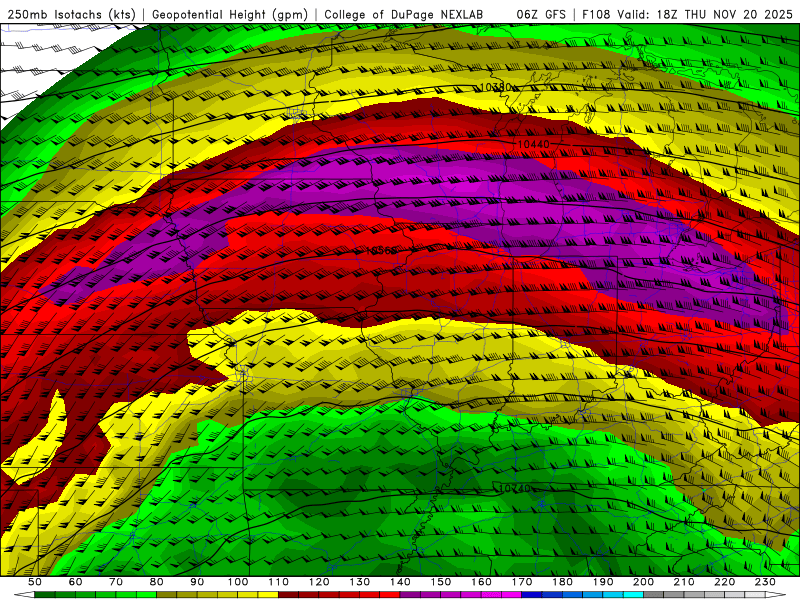Viewport: 800px width, 600px height.
Task: Click the 170 value on the color scale
Action: 522,582
